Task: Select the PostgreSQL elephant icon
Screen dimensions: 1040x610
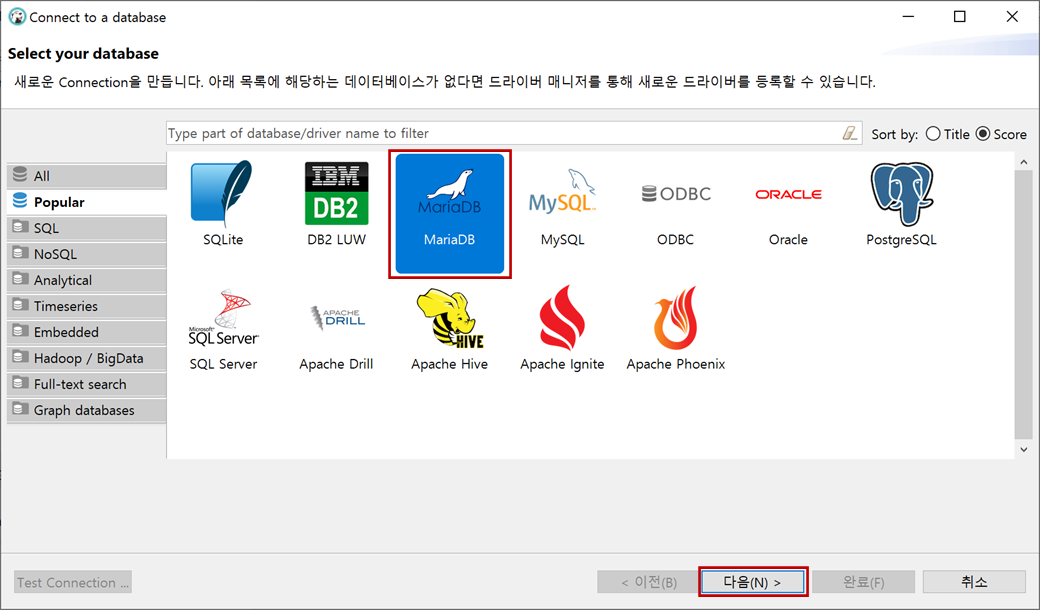Action: tap(901, 194)
